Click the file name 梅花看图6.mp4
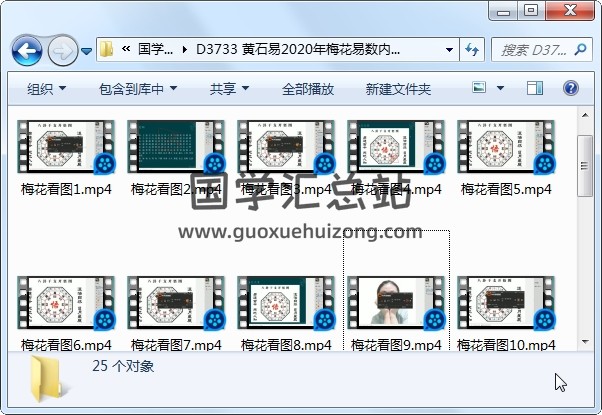 pyautogui.click(x=66, y=344)
